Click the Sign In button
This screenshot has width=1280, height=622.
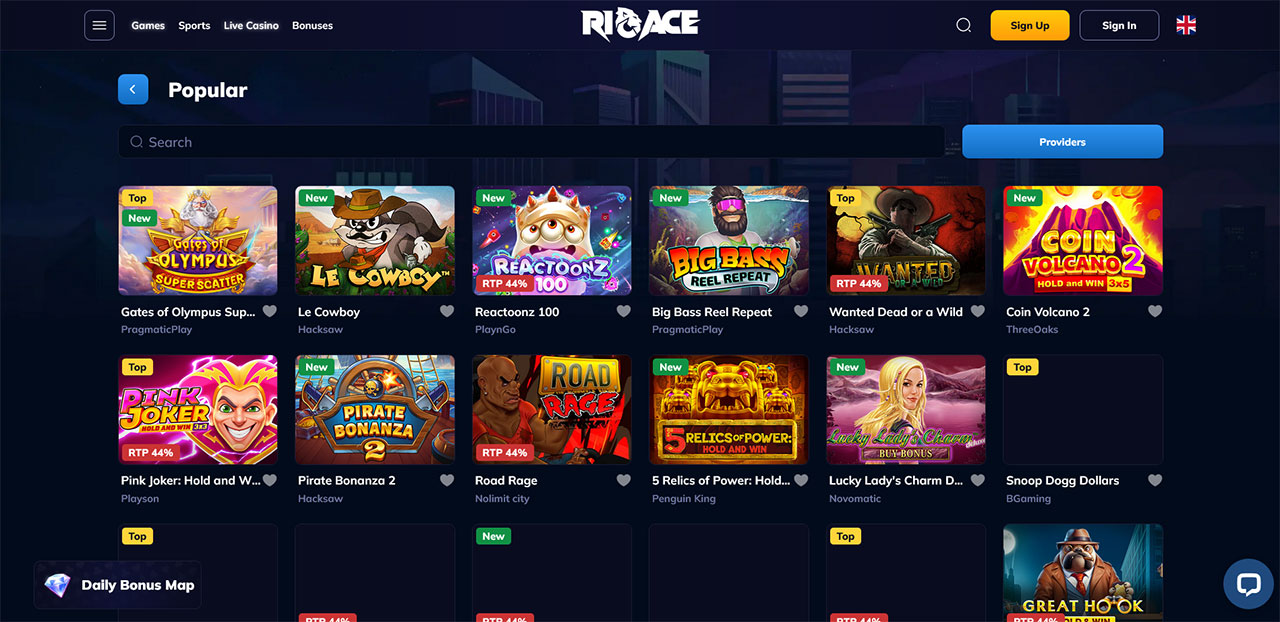pos(1119,25)
